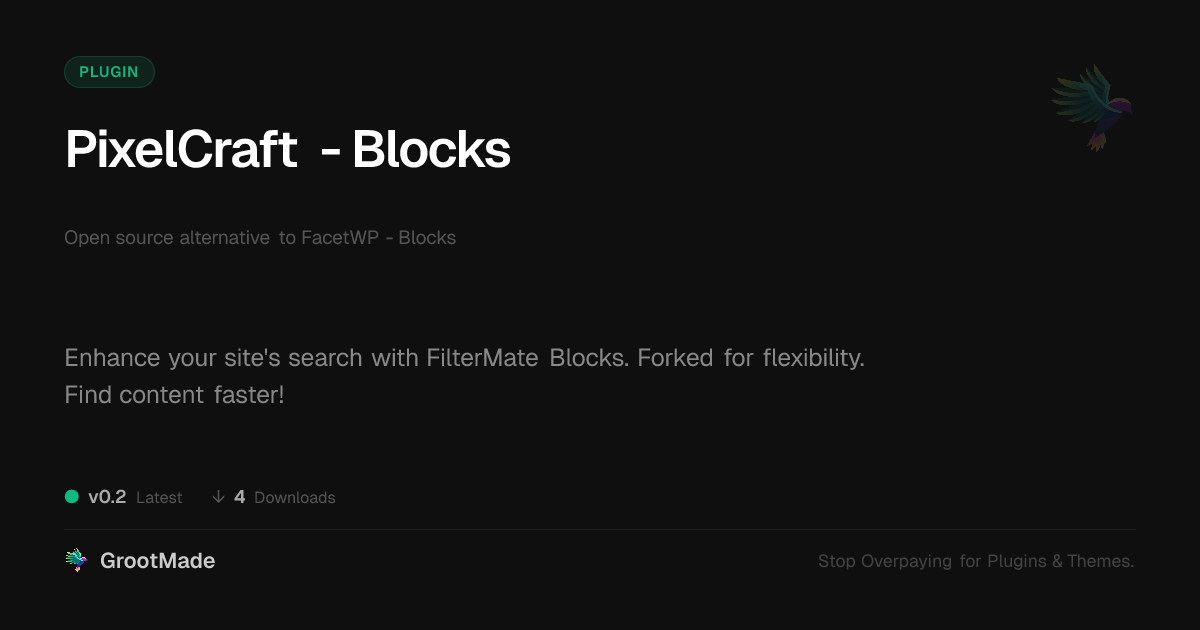Viewport: 1200px width, 630px height.
Task: Click the "Open source alternative" subtitle text
Action: (x=167, y=238)
